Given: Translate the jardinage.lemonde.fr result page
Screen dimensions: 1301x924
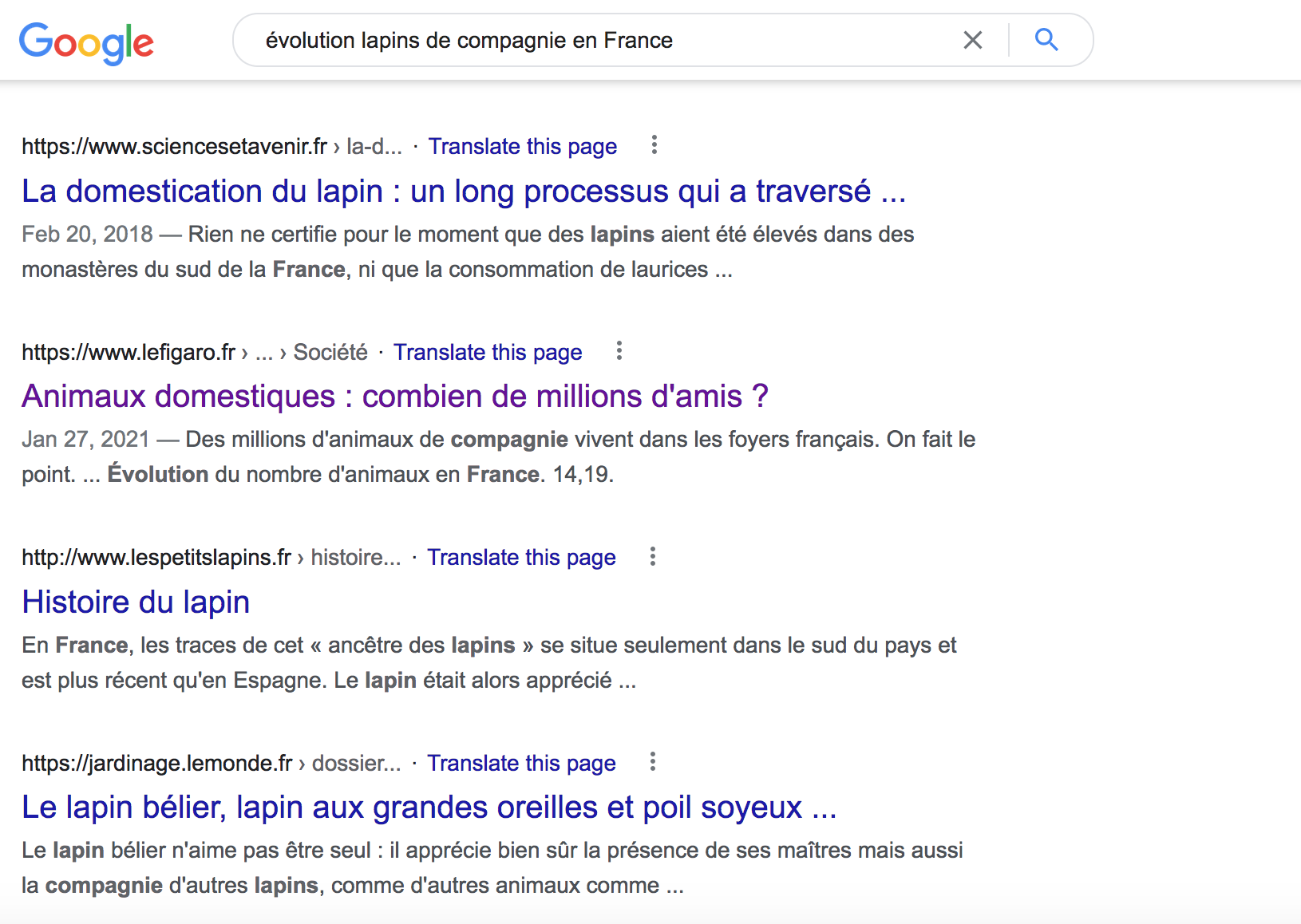Looking at the screenshot, I should click(521, 764).
